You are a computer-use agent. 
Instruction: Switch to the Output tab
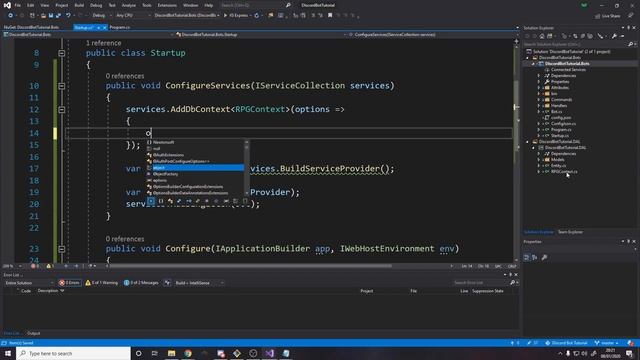coord(33,333)
